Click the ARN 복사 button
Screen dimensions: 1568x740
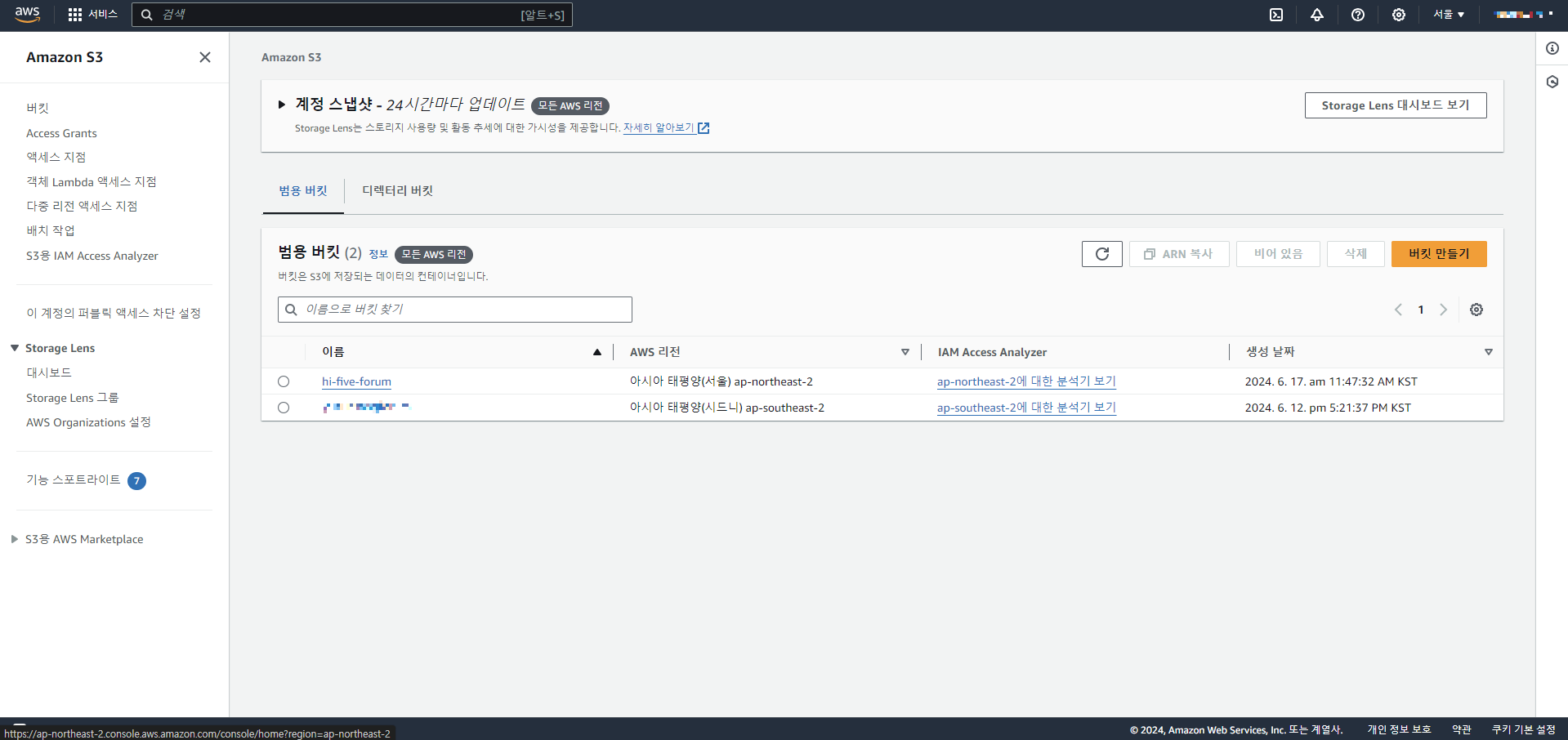[x=1179, y=254]
